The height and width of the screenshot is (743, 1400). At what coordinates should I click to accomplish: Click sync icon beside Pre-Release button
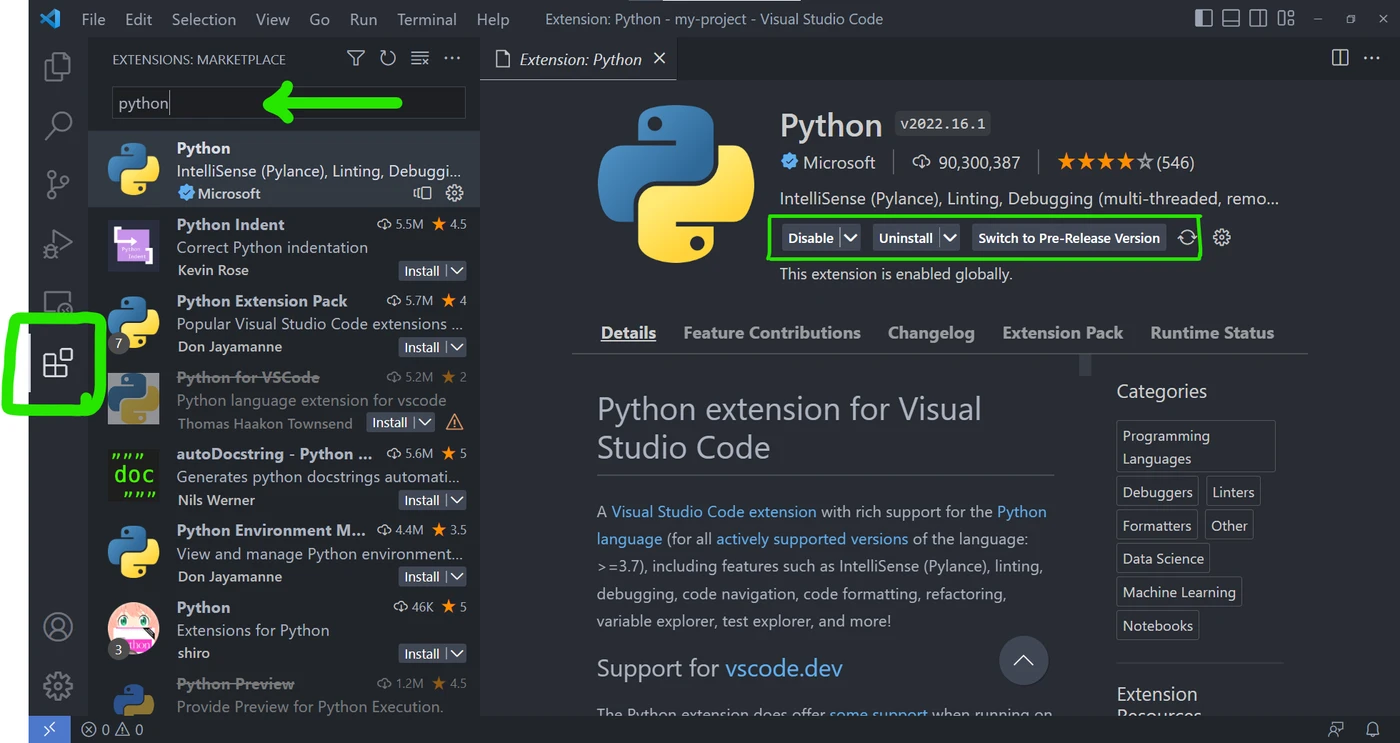point(1187,238)
